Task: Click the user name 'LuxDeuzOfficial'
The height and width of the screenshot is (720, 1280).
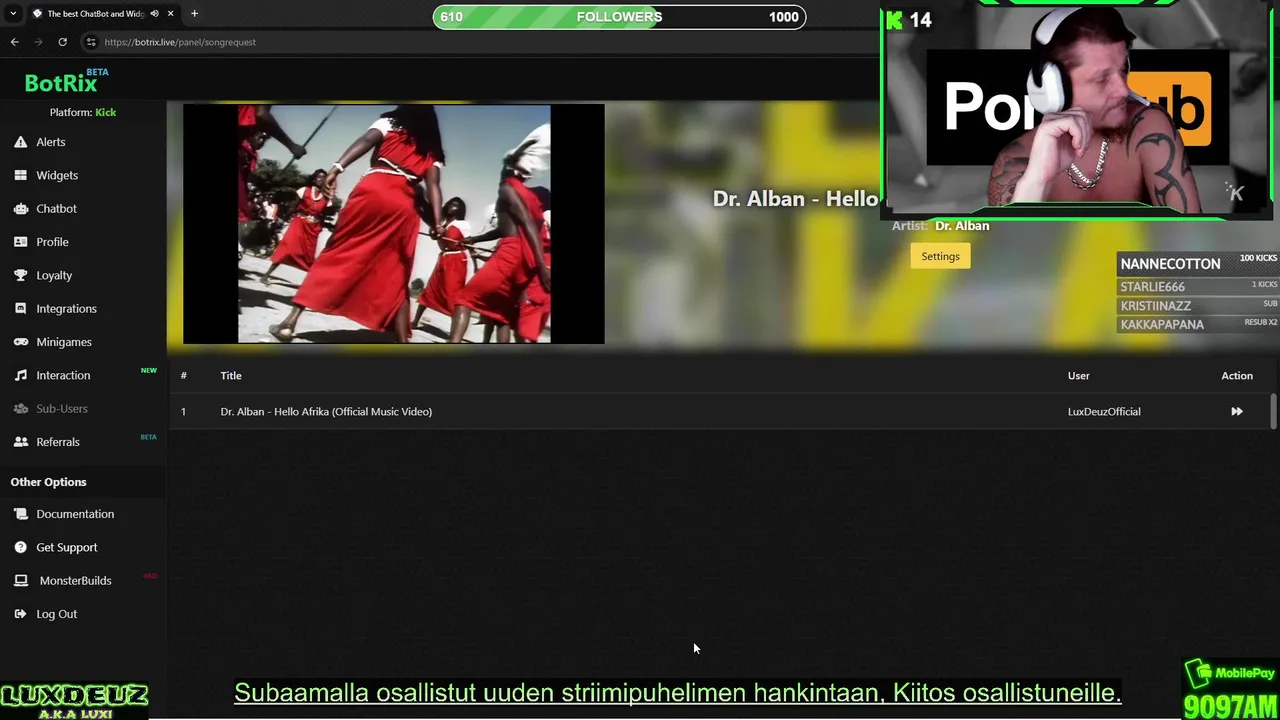Action: [1104, 412]
